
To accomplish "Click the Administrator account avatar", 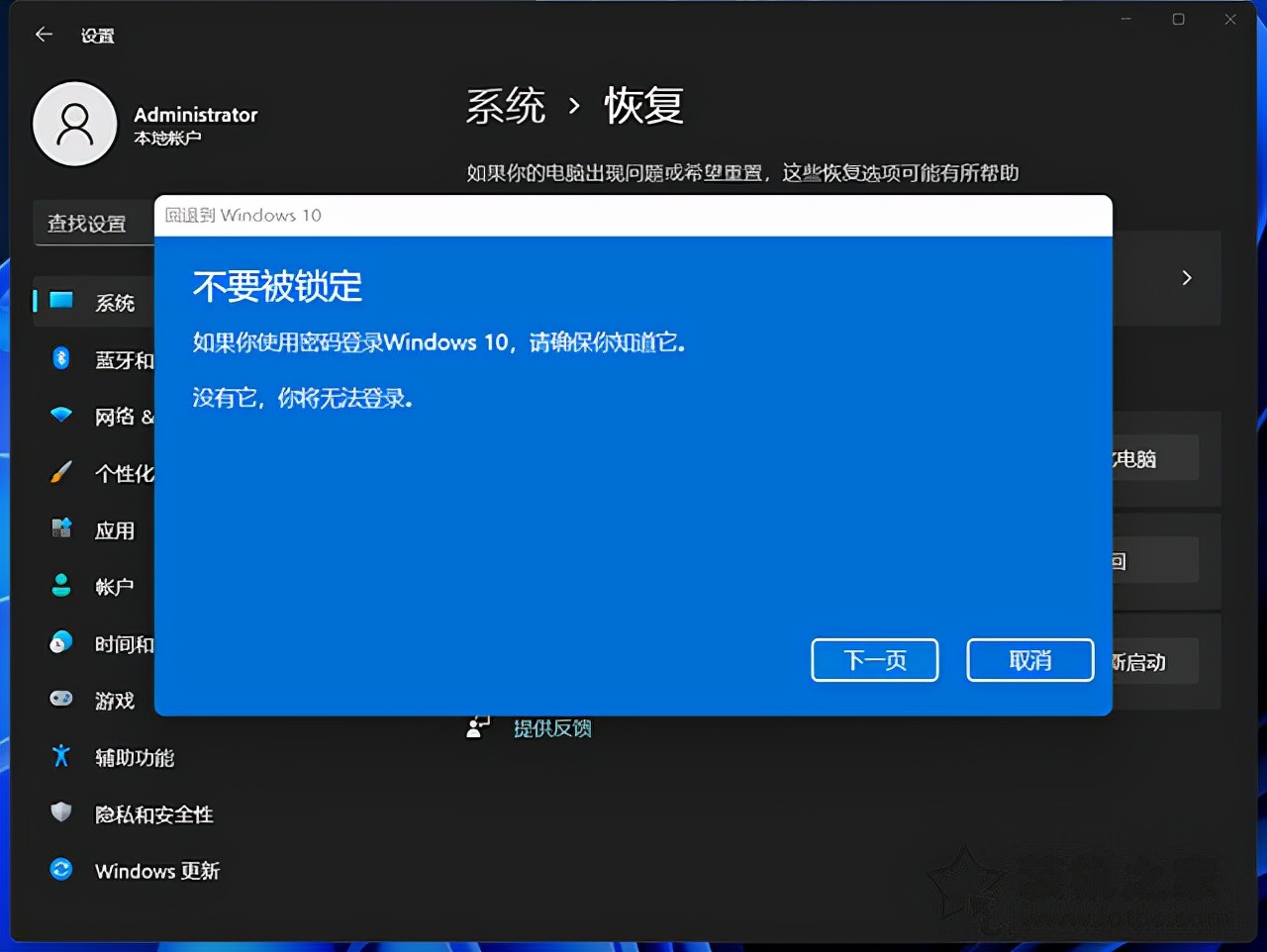I will coord(75,124).
